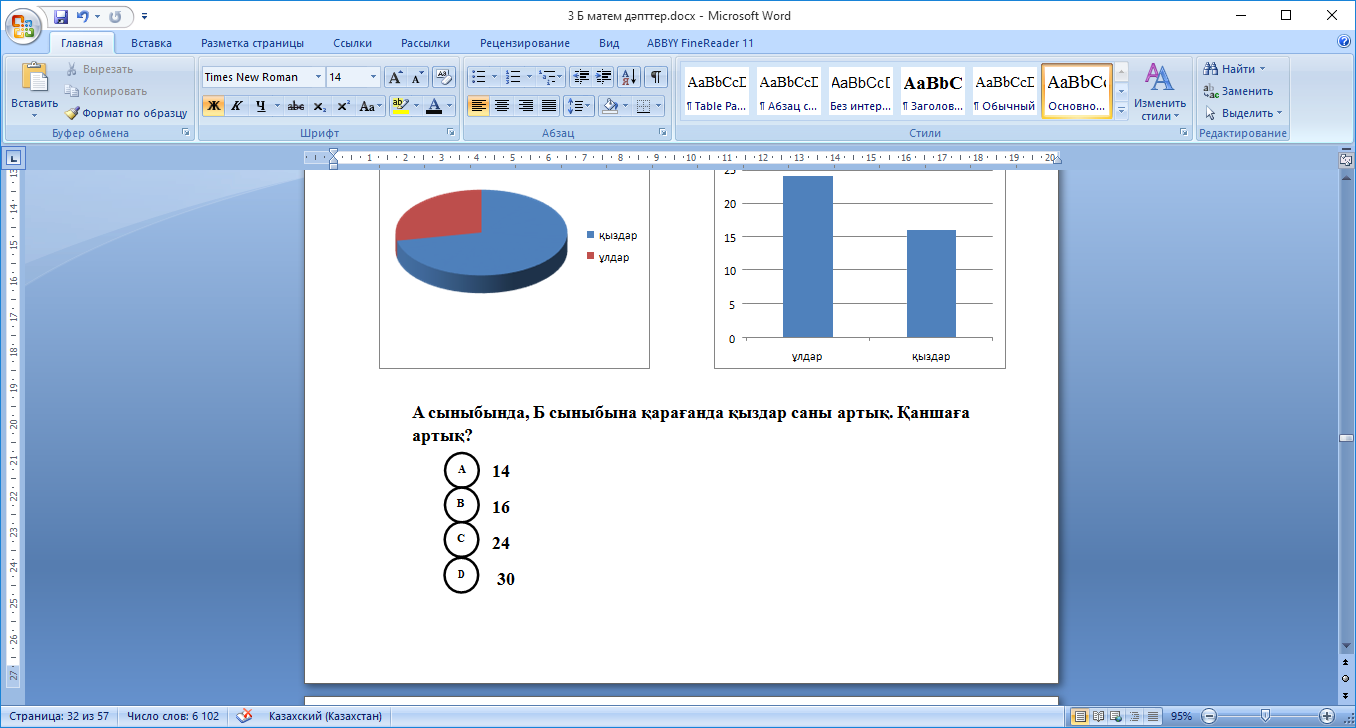
Task: Clear formatting of selected text
Action: pos(443,77)
